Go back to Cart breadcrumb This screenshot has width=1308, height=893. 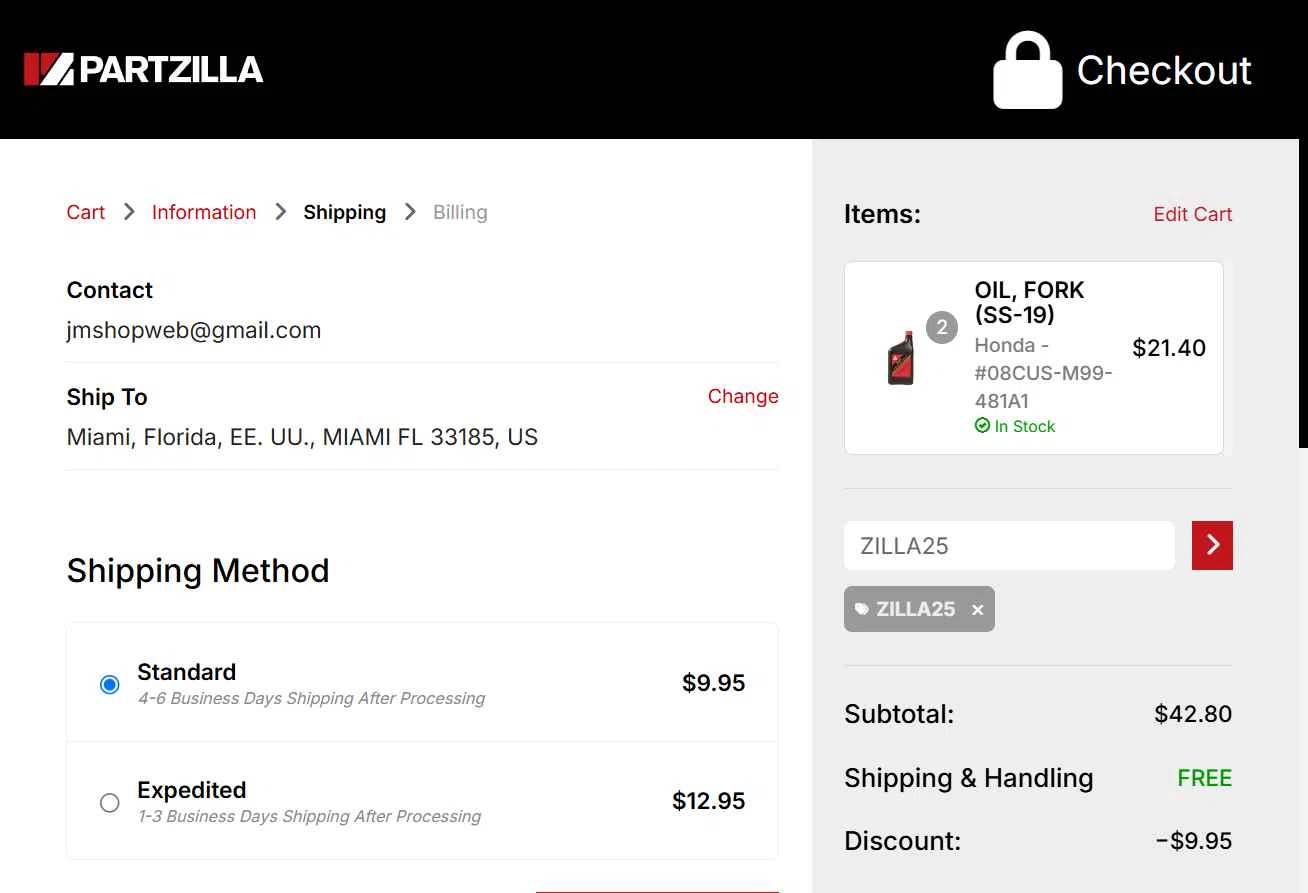[86, 212]
